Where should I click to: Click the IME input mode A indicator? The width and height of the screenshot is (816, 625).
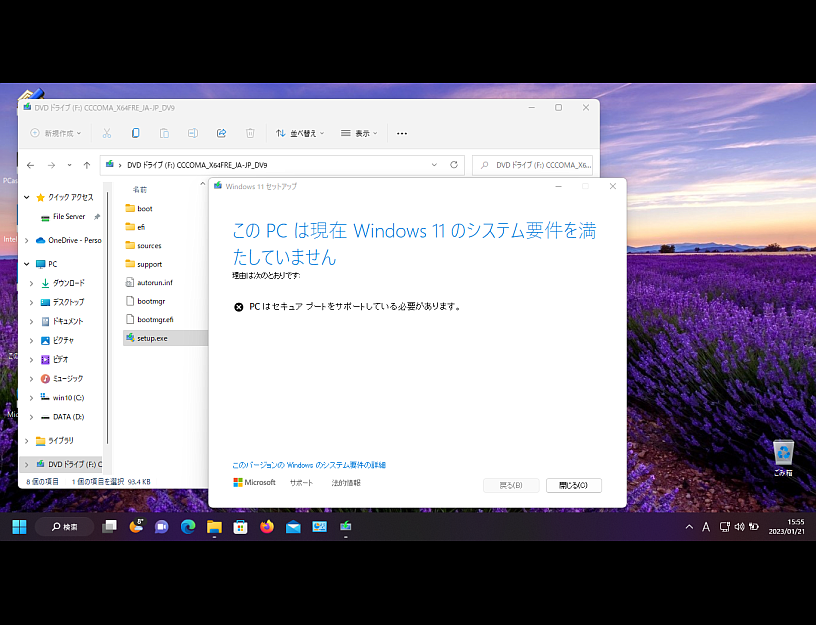[706, 527]
